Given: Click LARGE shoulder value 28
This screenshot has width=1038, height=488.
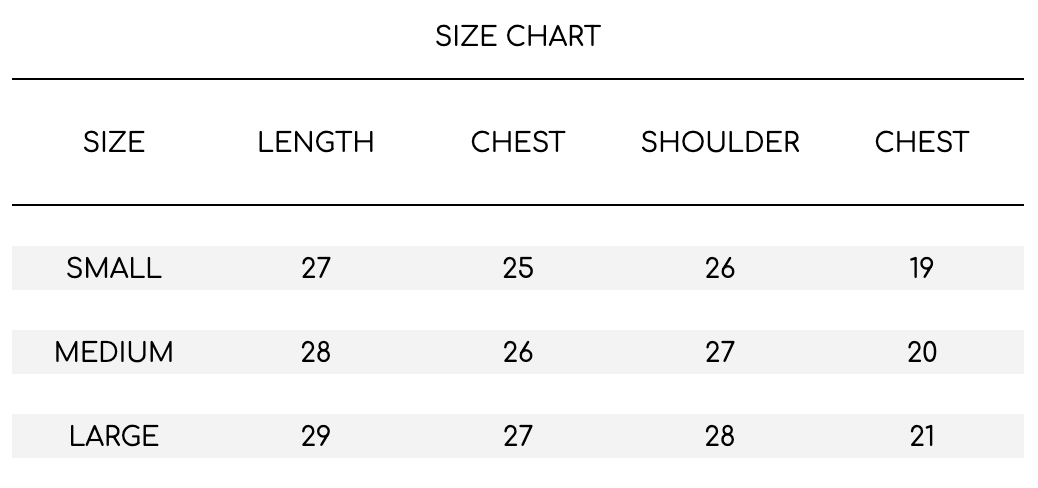Looking at the screenshot, I should pyautogui.click(x=720, y=436).
